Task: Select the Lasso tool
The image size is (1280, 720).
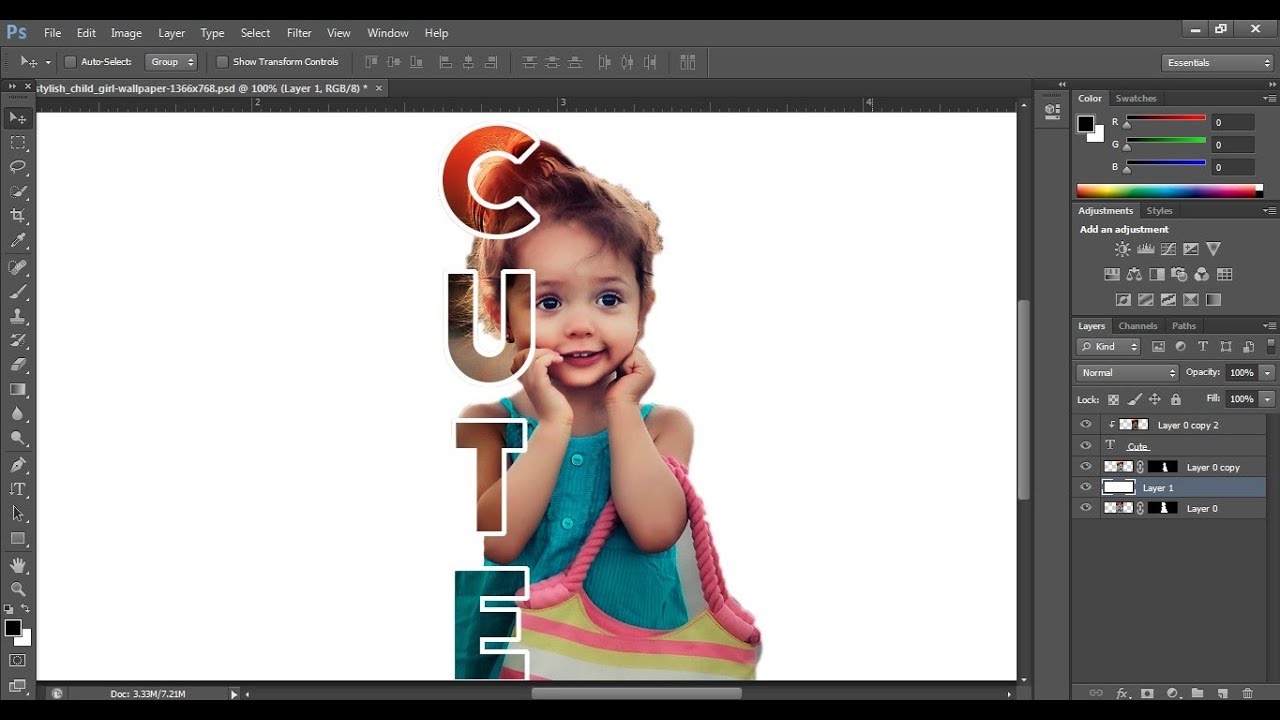Action: [18, 167]
